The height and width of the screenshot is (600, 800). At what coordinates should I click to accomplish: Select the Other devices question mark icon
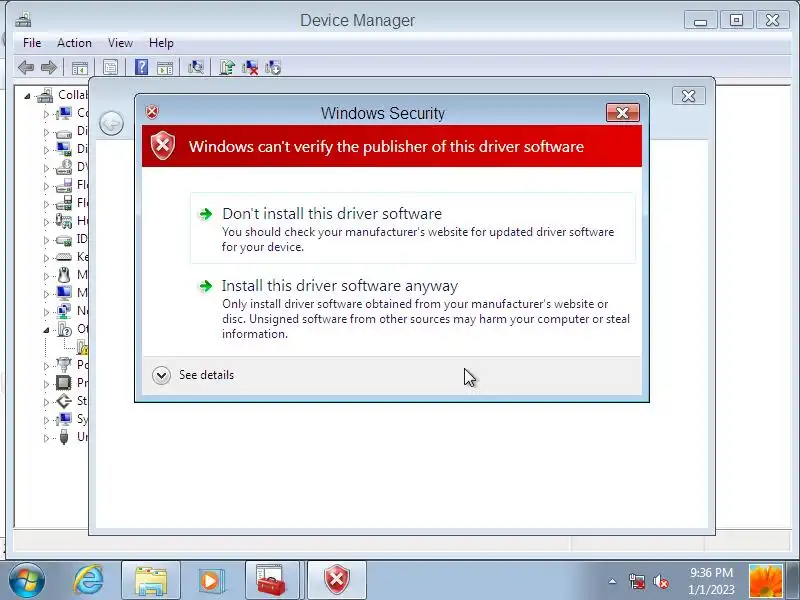pos(64,329)
